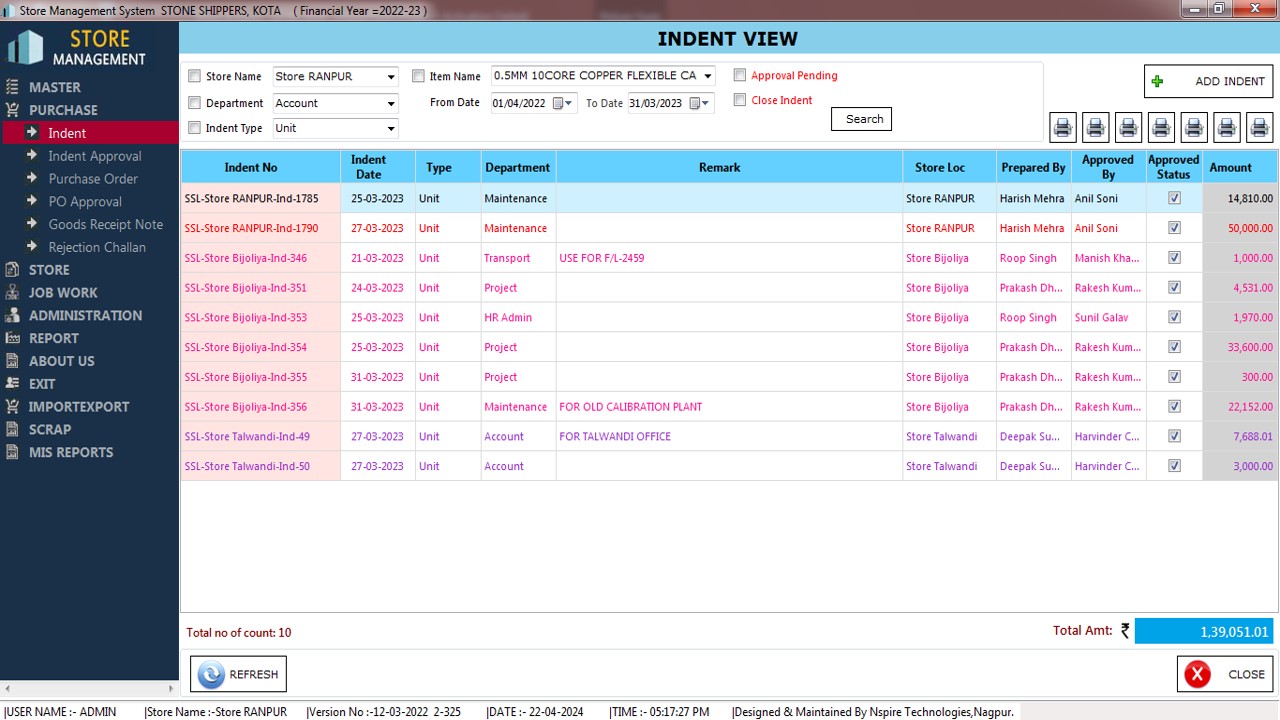Open calendar picker for From Date

tap(561, 103)
